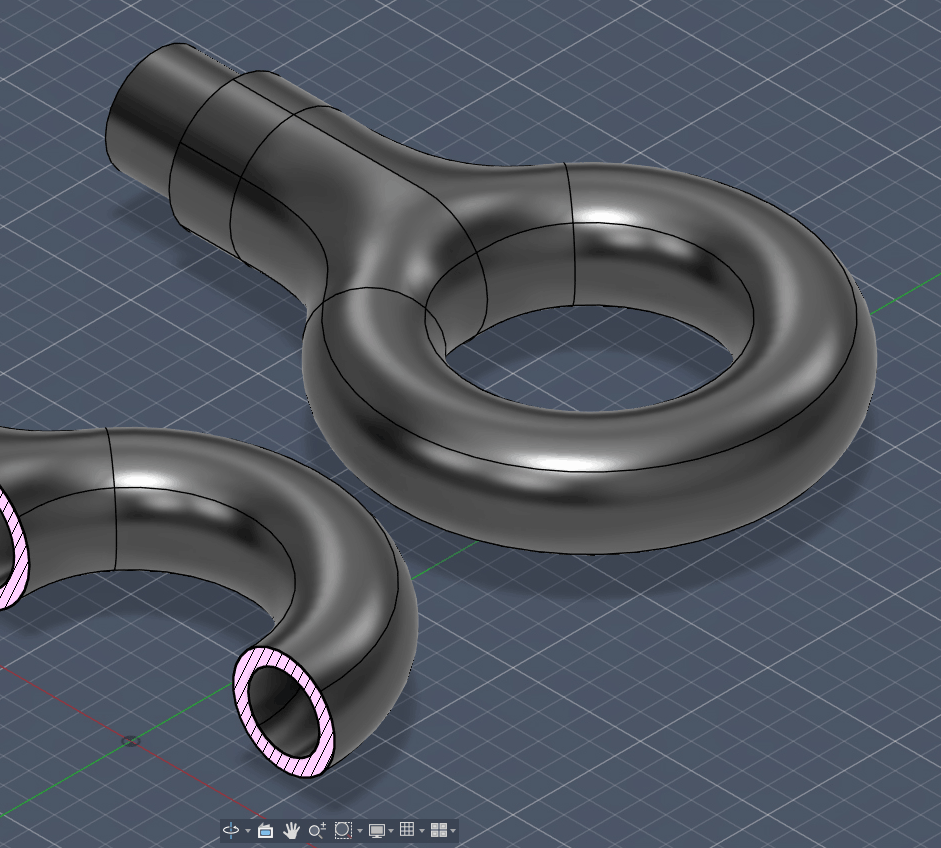Select the eye bolt's narrow cylindrical shank end
The image size is (941, 848).
[x=145, y=110]
